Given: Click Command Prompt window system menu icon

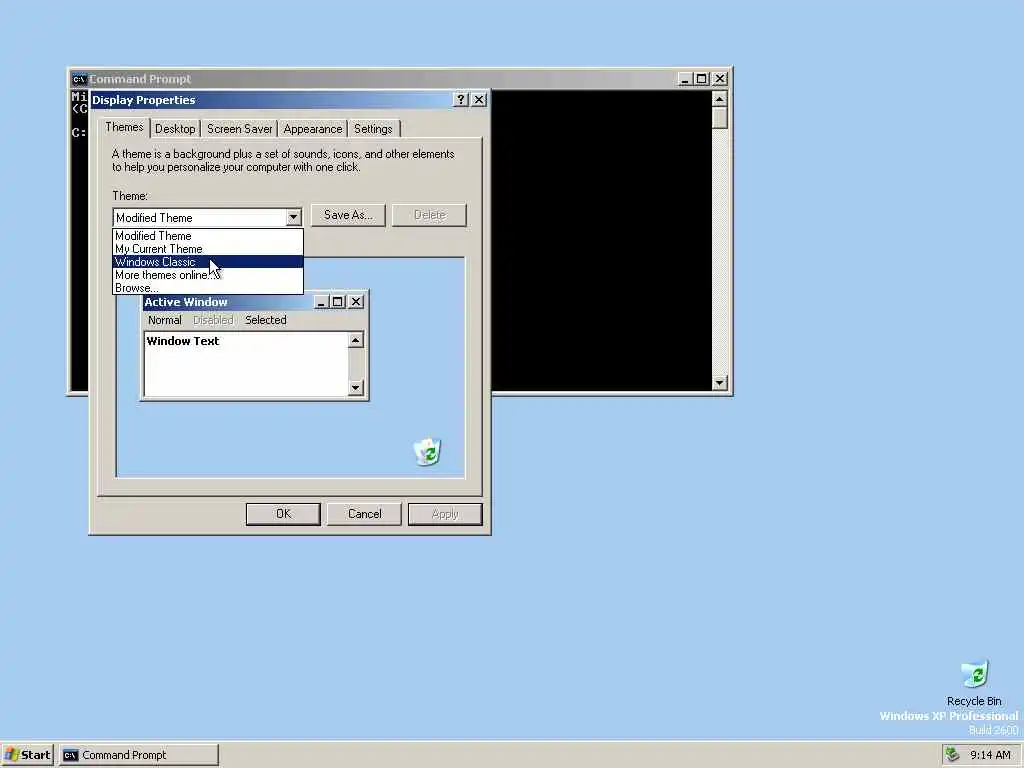Looking at the screenshot, I should click(x=79, y=79).
